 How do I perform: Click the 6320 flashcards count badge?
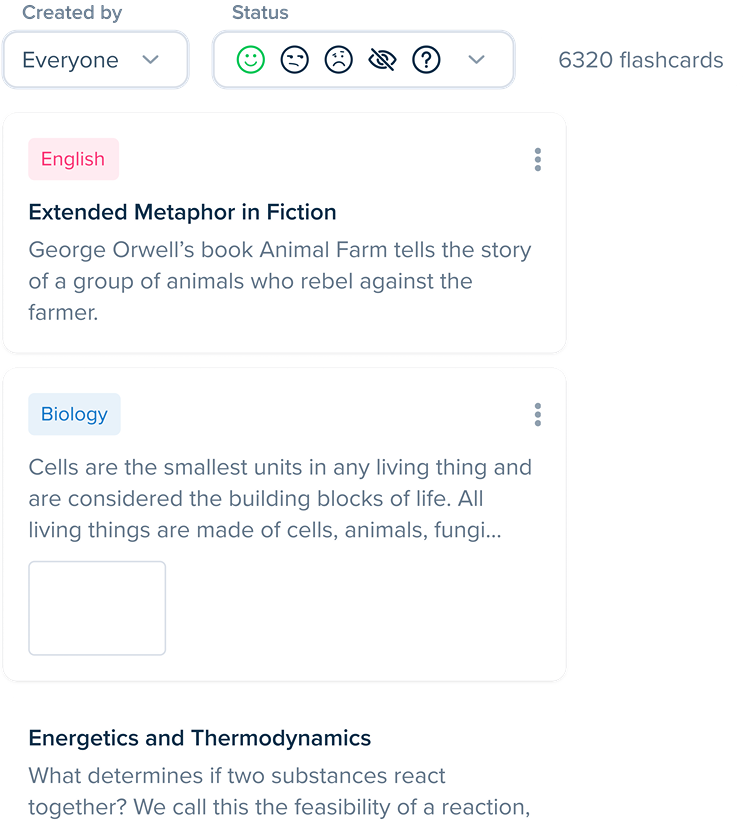[640, 60]
